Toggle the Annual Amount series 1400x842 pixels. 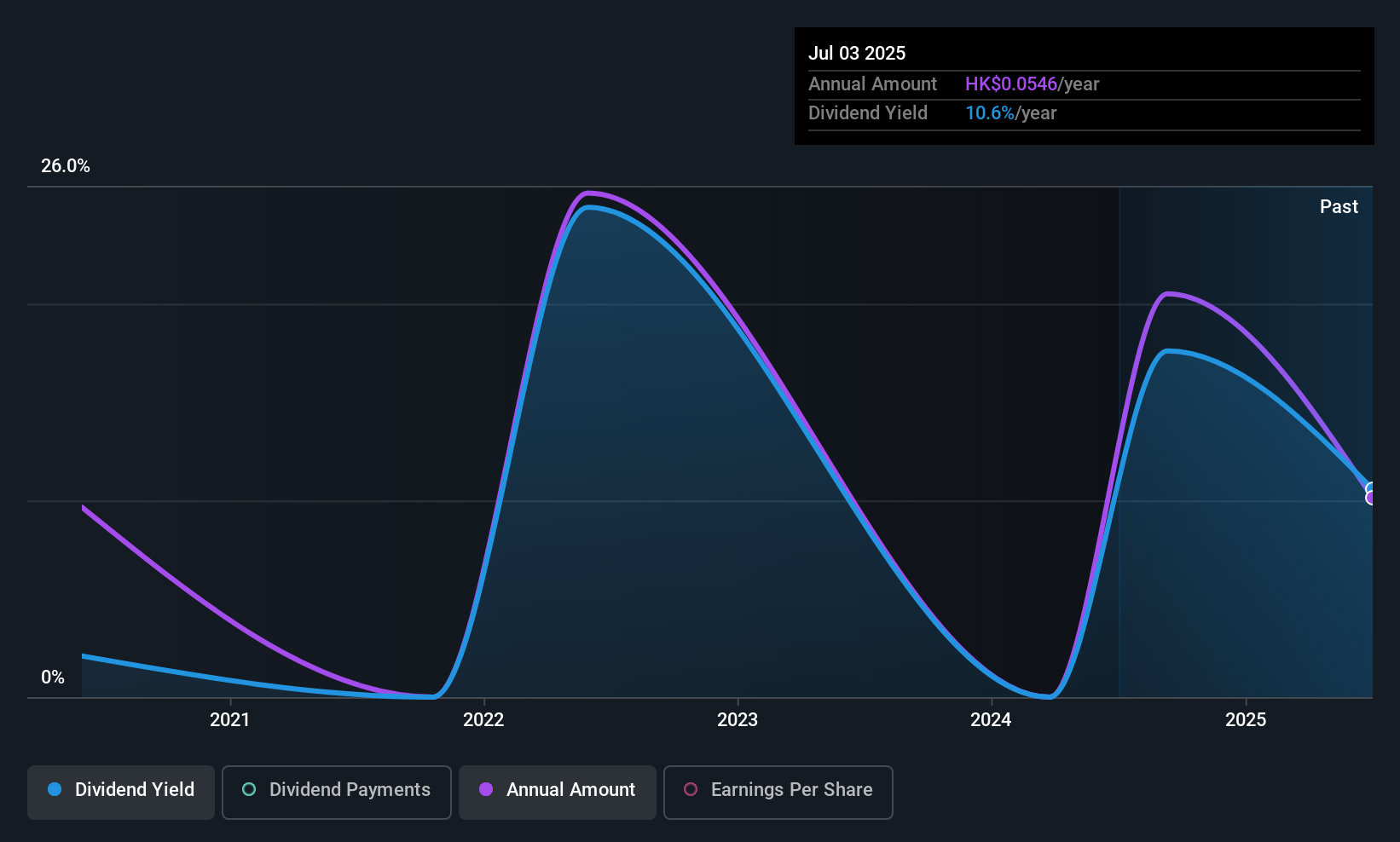(558, 793)
